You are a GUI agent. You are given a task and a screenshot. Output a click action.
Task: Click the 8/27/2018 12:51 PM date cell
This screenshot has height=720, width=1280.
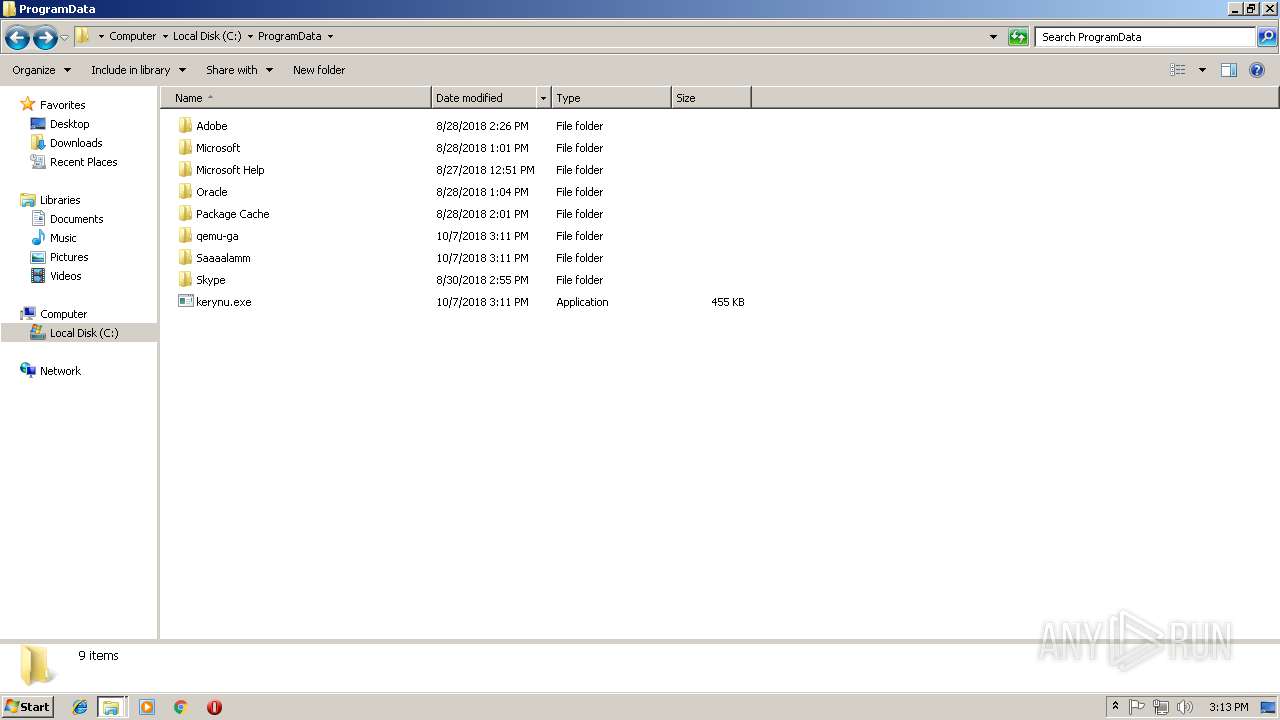[x=485, y=170]
